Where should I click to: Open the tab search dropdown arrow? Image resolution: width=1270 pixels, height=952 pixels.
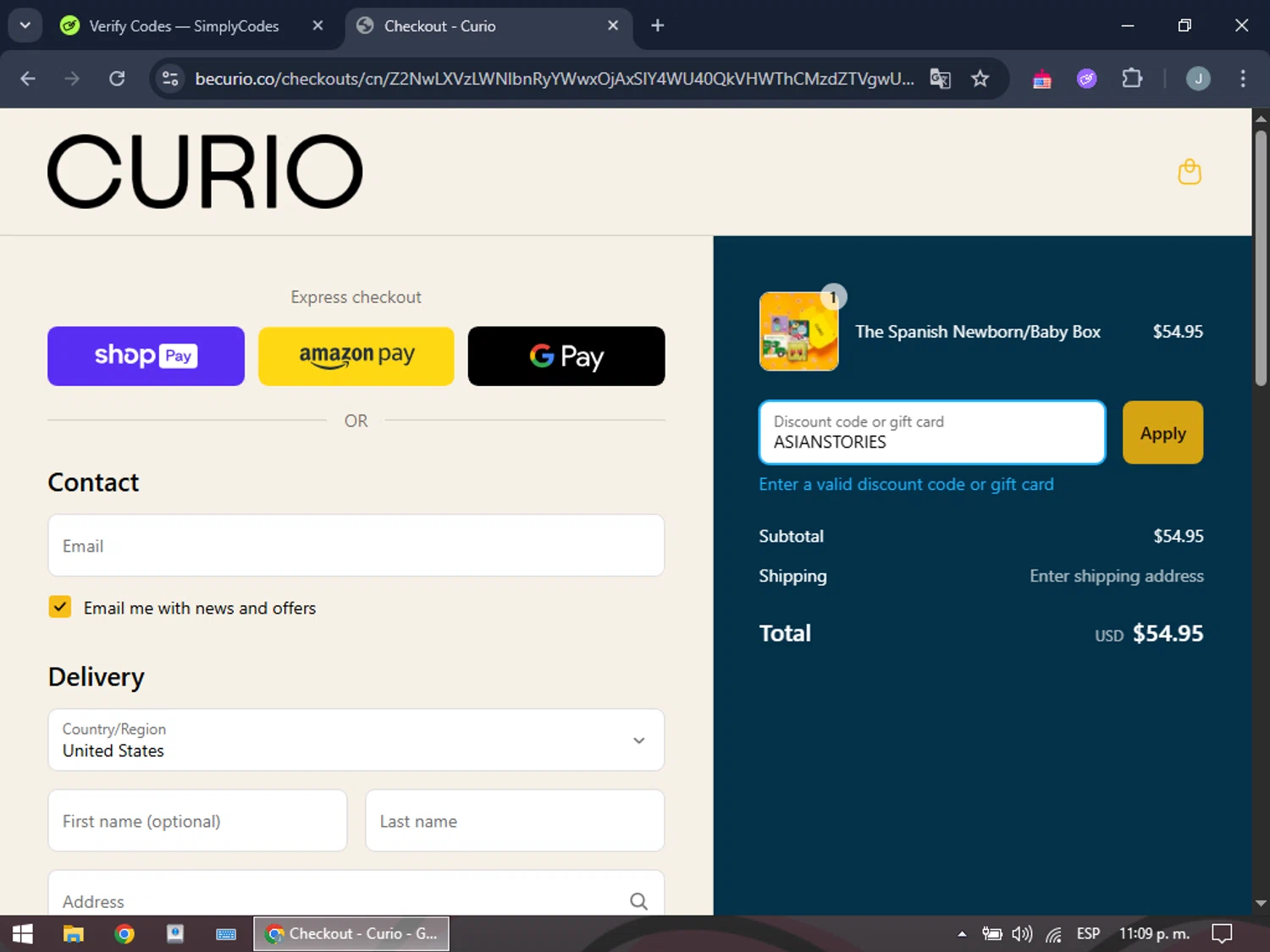tap(25, 25)
